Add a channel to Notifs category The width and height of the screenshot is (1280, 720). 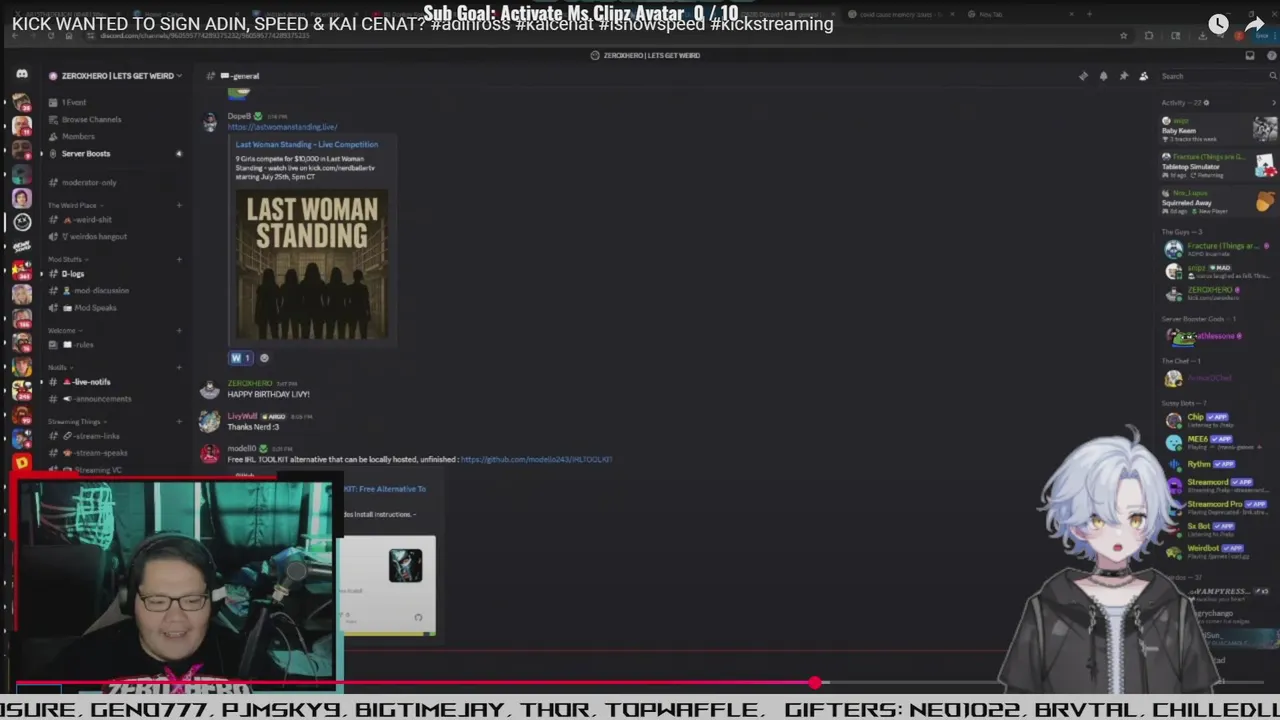[x=179, y=367]
